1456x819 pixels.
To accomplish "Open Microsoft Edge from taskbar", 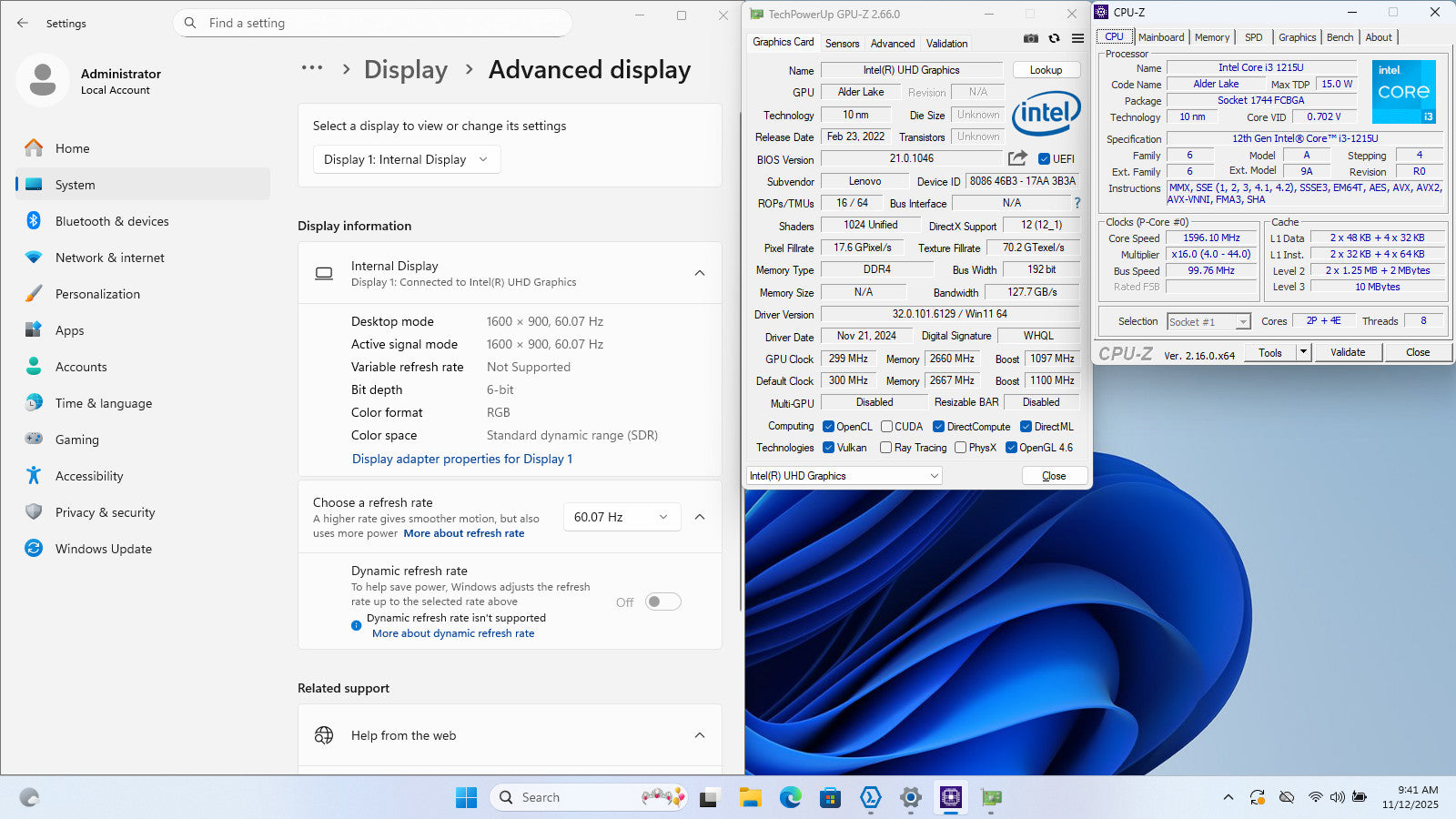I will click(790, 798).
